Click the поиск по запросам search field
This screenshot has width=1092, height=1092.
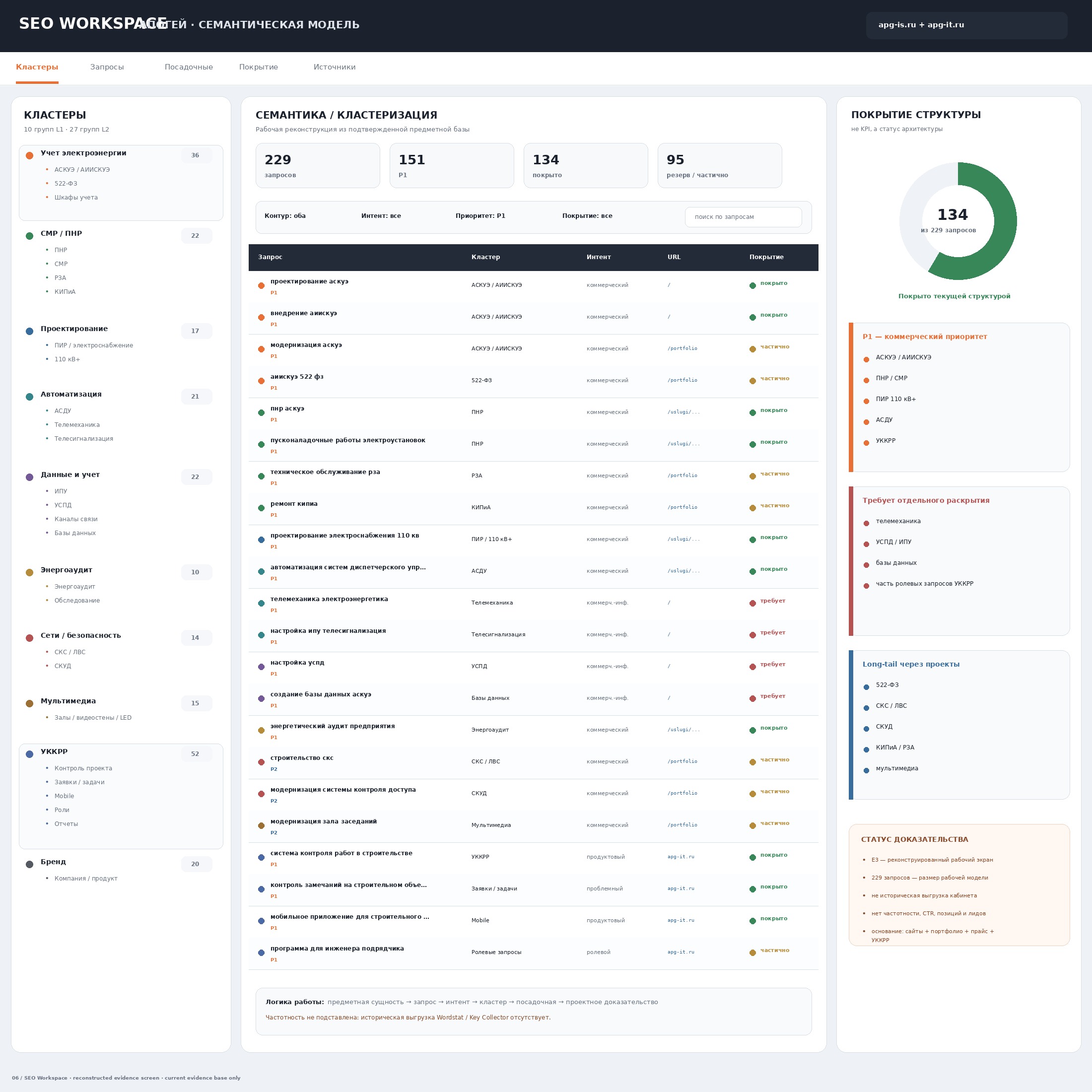(743, 217)
